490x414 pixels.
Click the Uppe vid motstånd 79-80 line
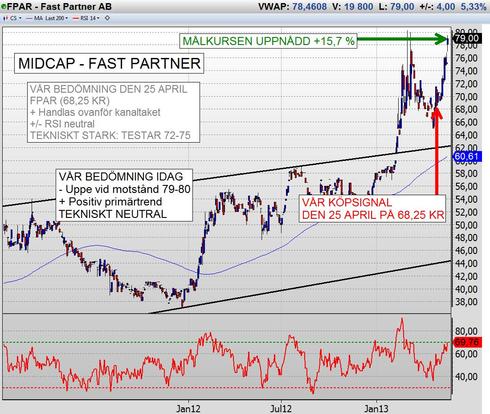(x=125, y=189)
